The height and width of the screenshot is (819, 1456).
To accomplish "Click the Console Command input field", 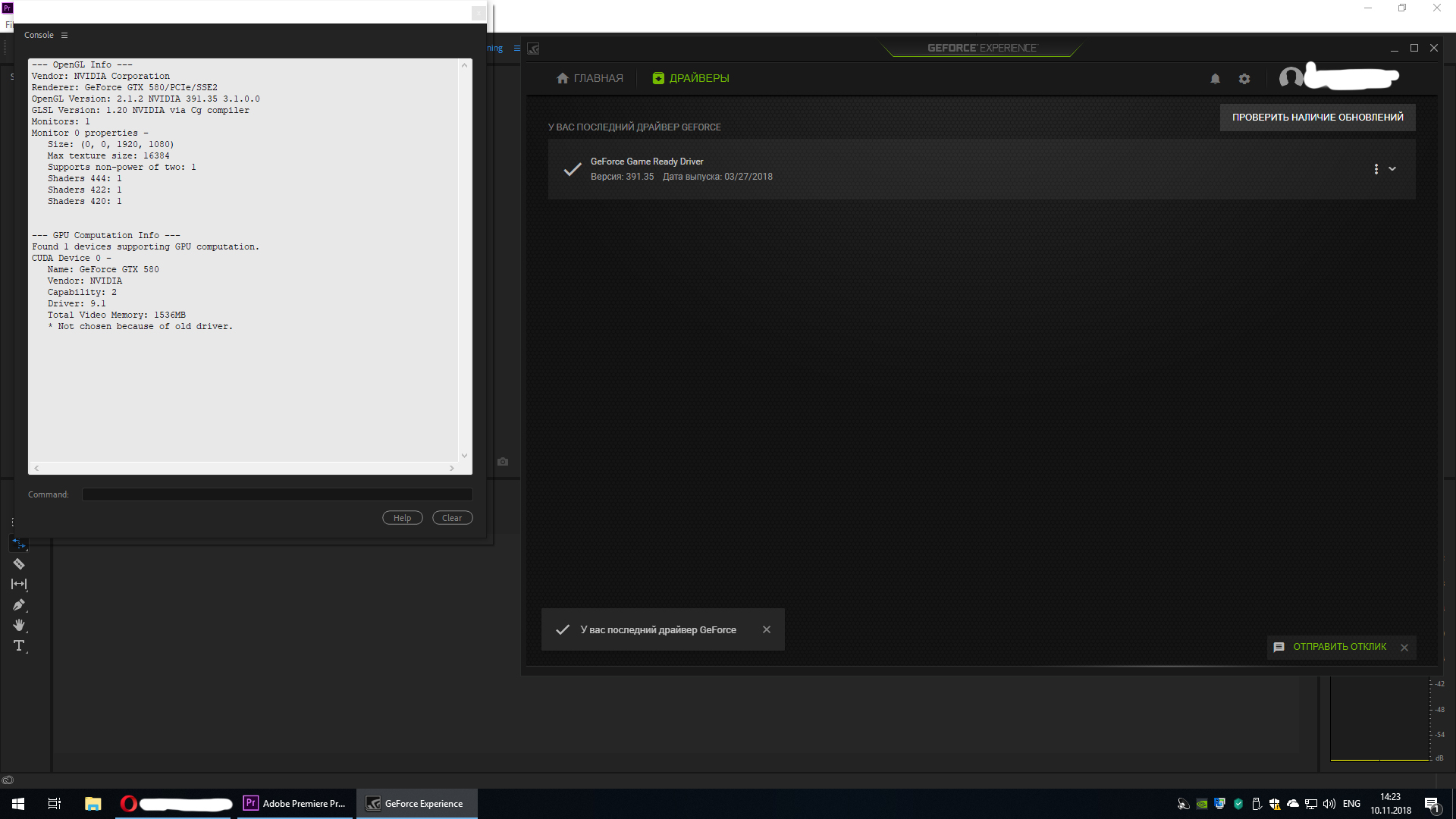I will [277, 494].
